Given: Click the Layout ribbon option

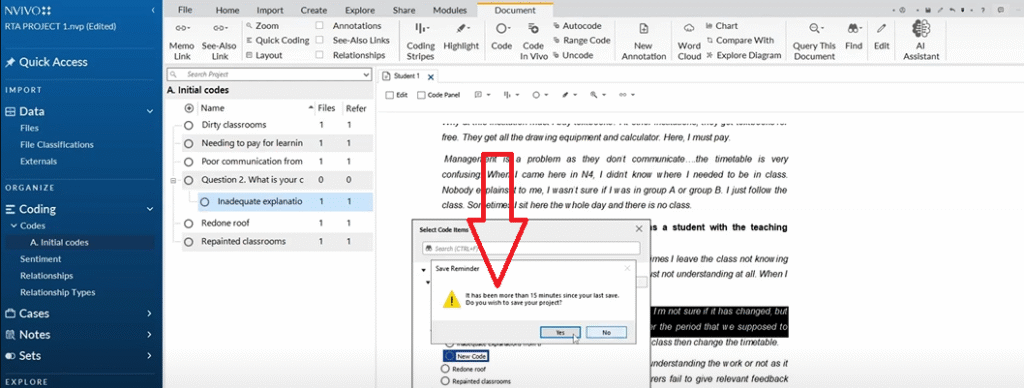Looking at the screenshot, I should (264, 56).
